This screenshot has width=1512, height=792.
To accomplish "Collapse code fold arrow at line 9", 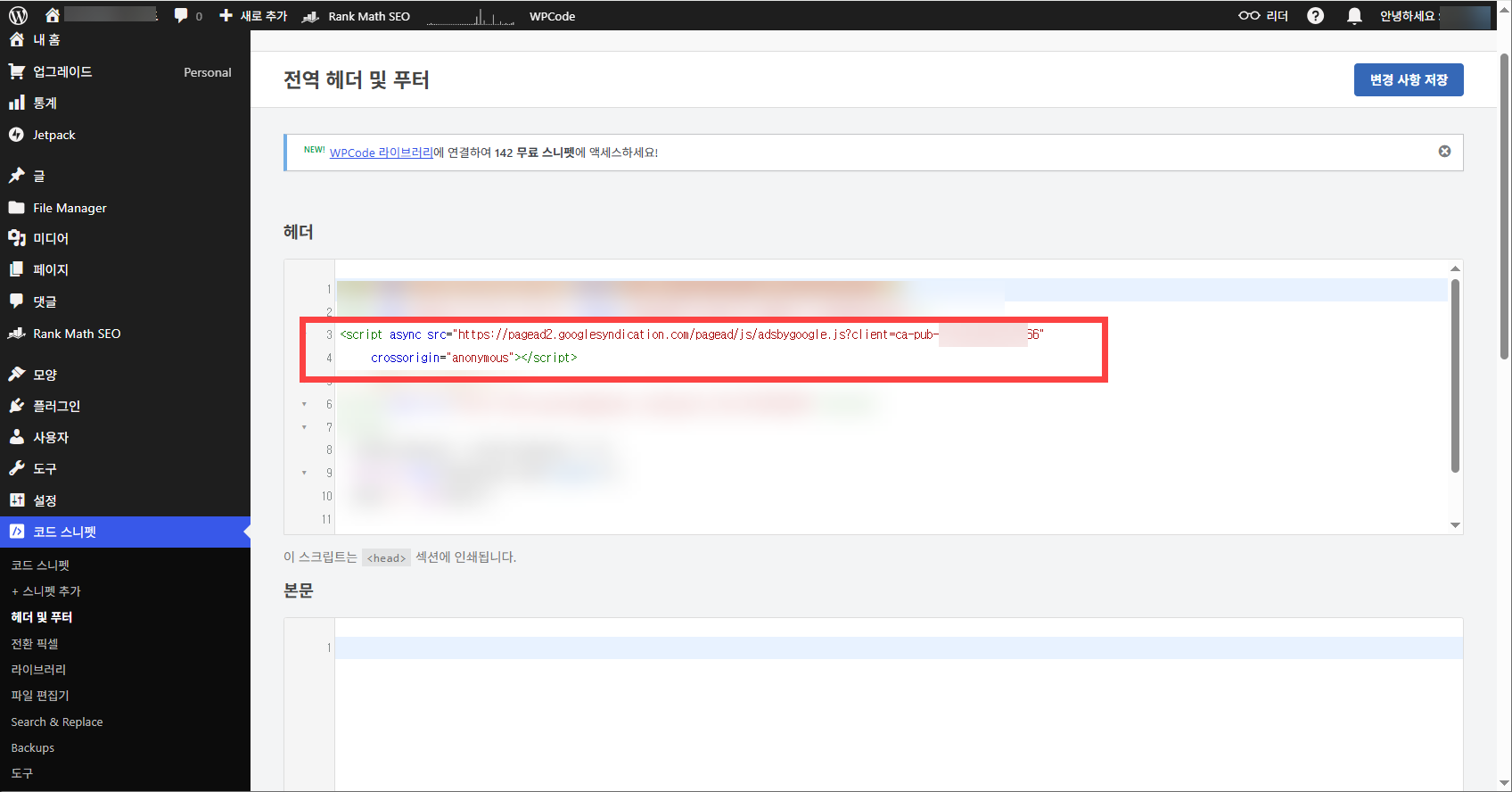I will click(x=304, y=473).
